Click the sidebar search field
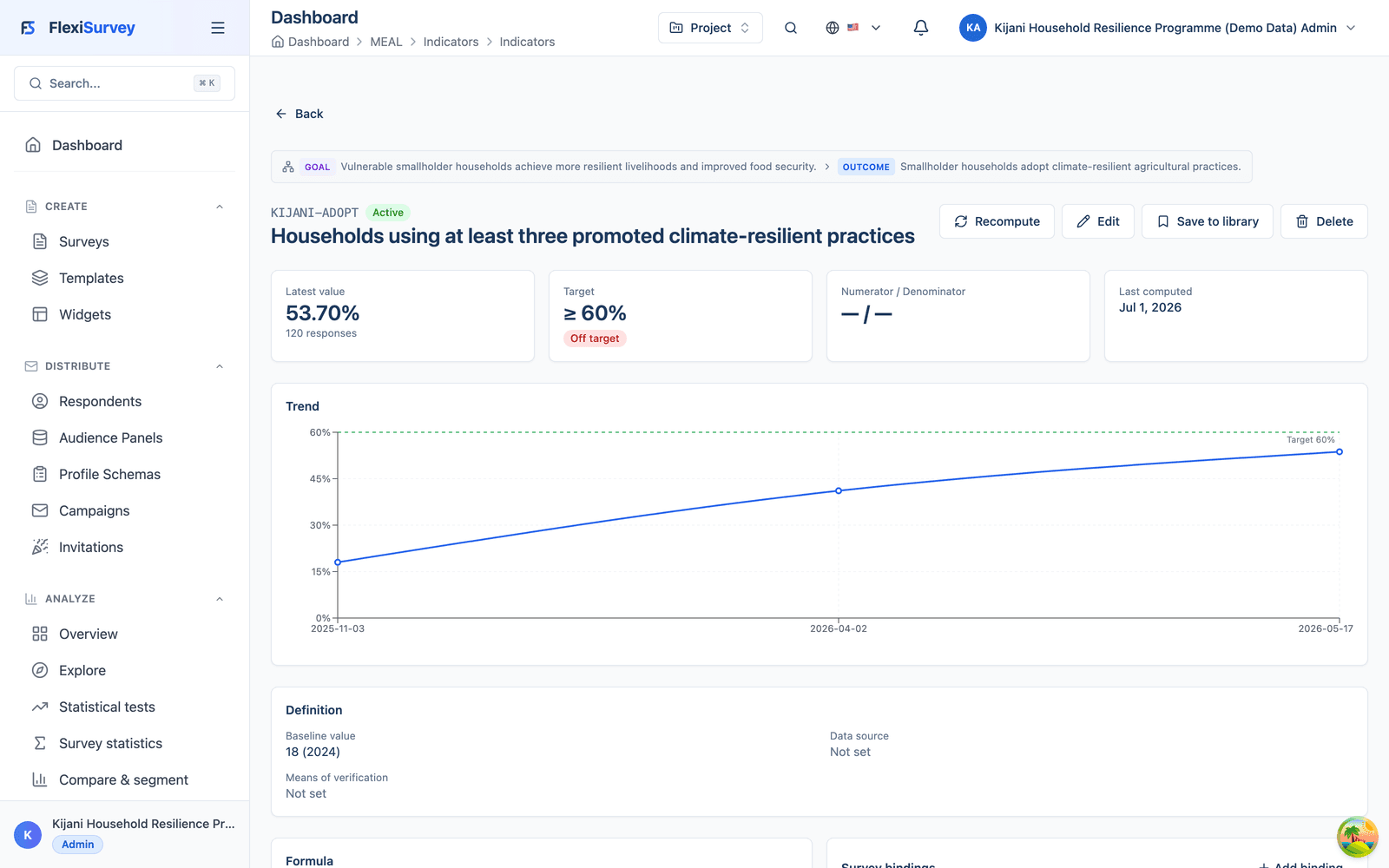This screenshot has width=1389, height=868. [124, 83]
